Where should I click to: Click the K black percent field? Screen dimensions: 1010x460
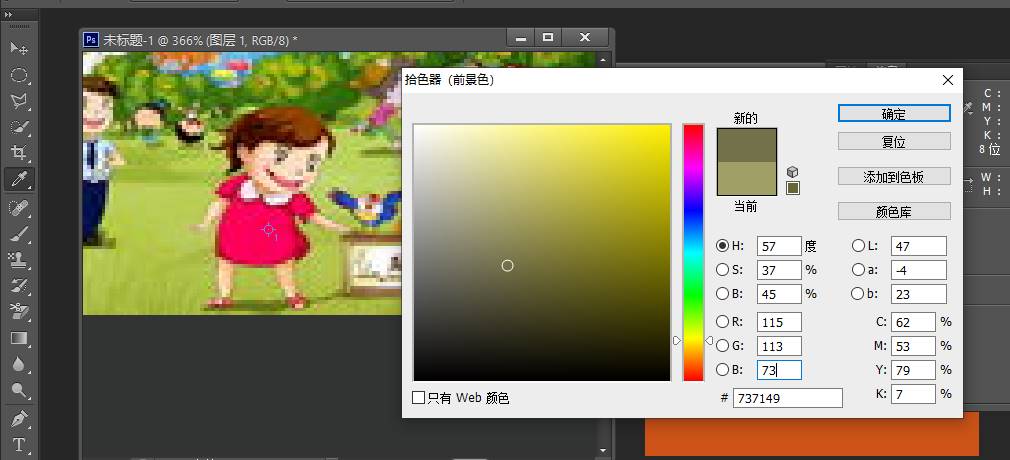(913, 394)
